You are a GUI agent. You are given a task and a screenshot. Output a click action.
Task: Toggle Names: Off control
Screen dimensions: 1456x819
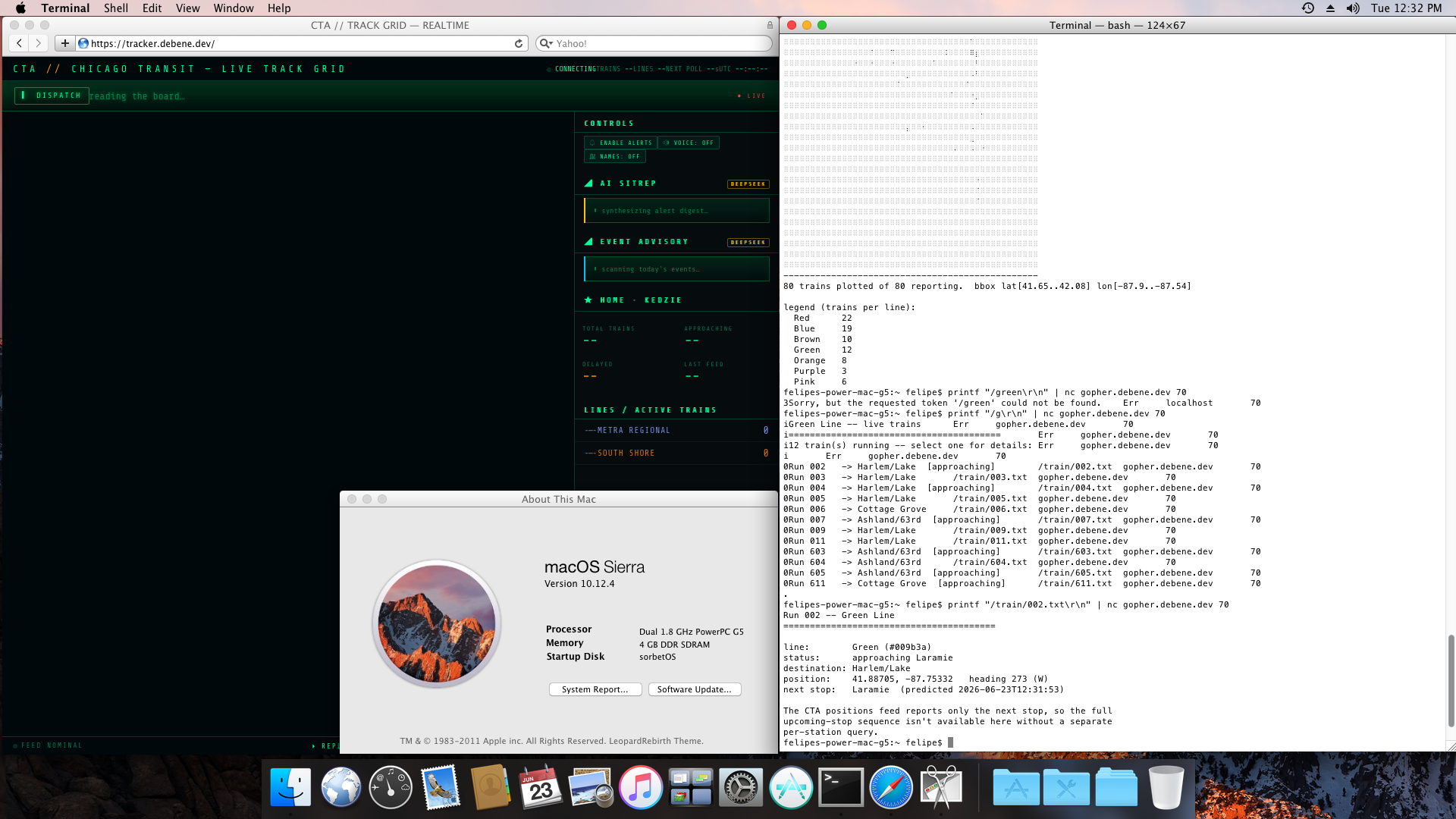click(615, 156)
